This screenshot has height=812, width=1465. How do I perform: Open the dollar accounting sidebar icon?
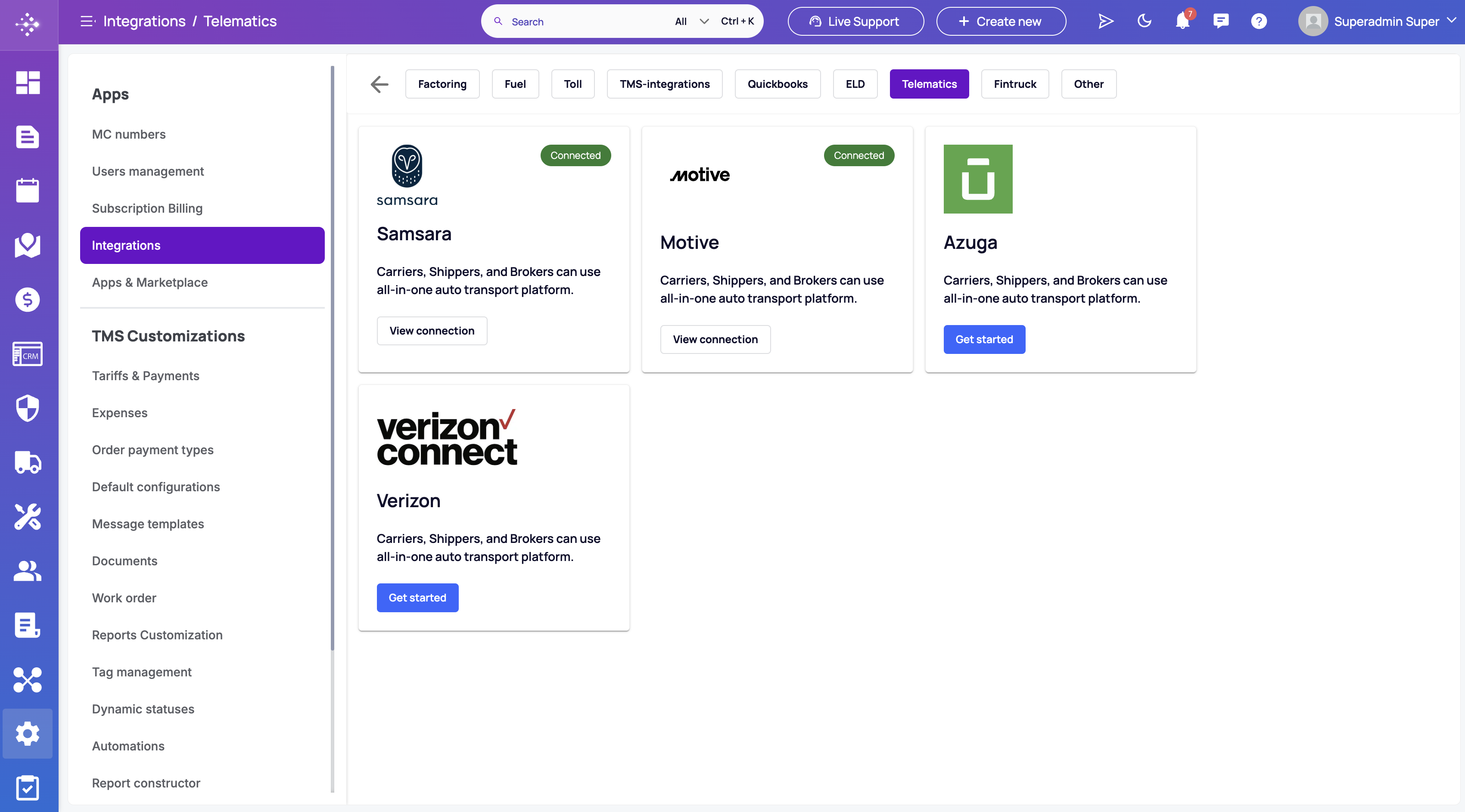click(27, 300)
